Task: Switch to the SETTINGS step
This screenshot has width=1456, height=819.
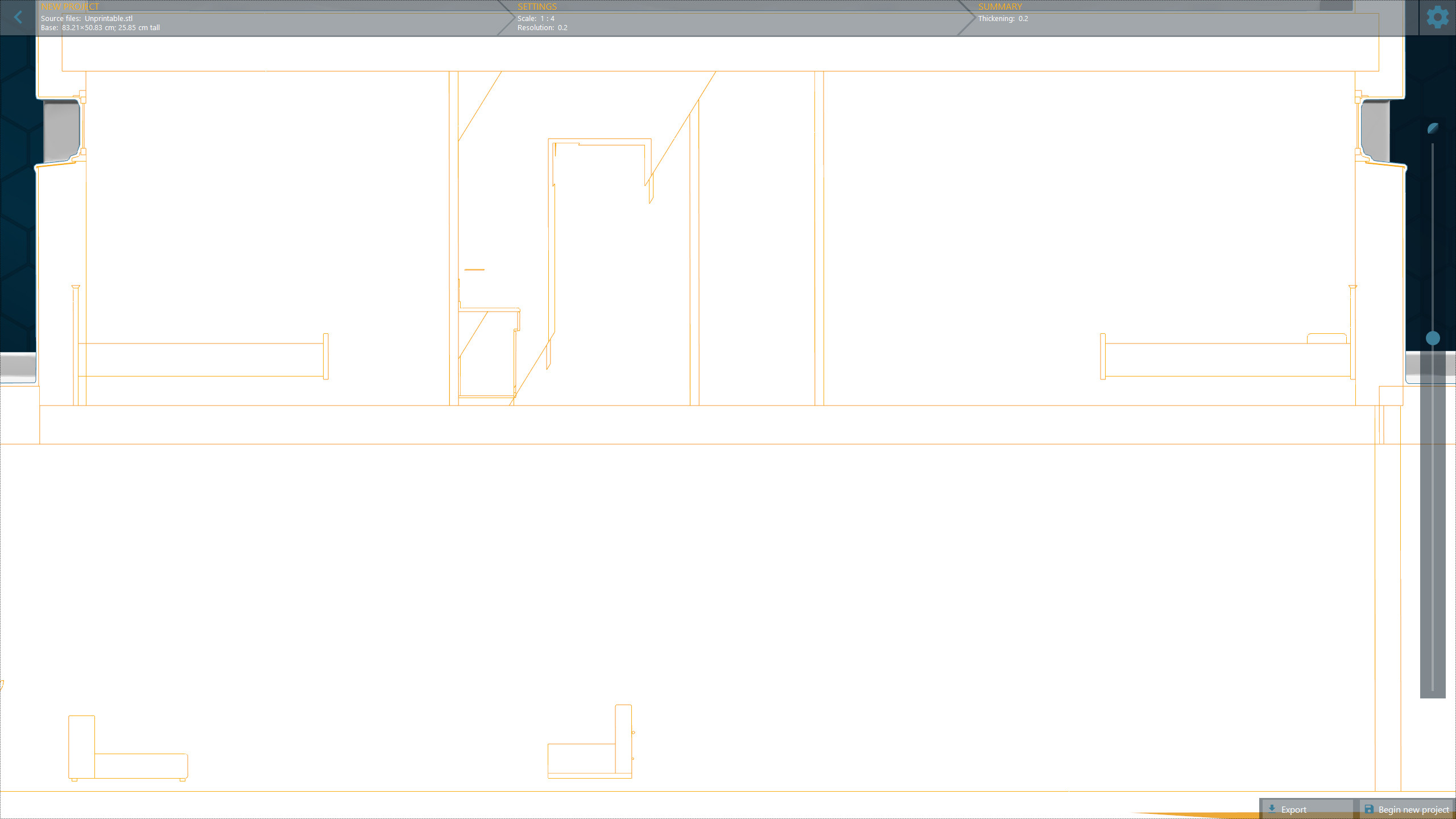Action: pyautogui.click(x=537, y=6)
